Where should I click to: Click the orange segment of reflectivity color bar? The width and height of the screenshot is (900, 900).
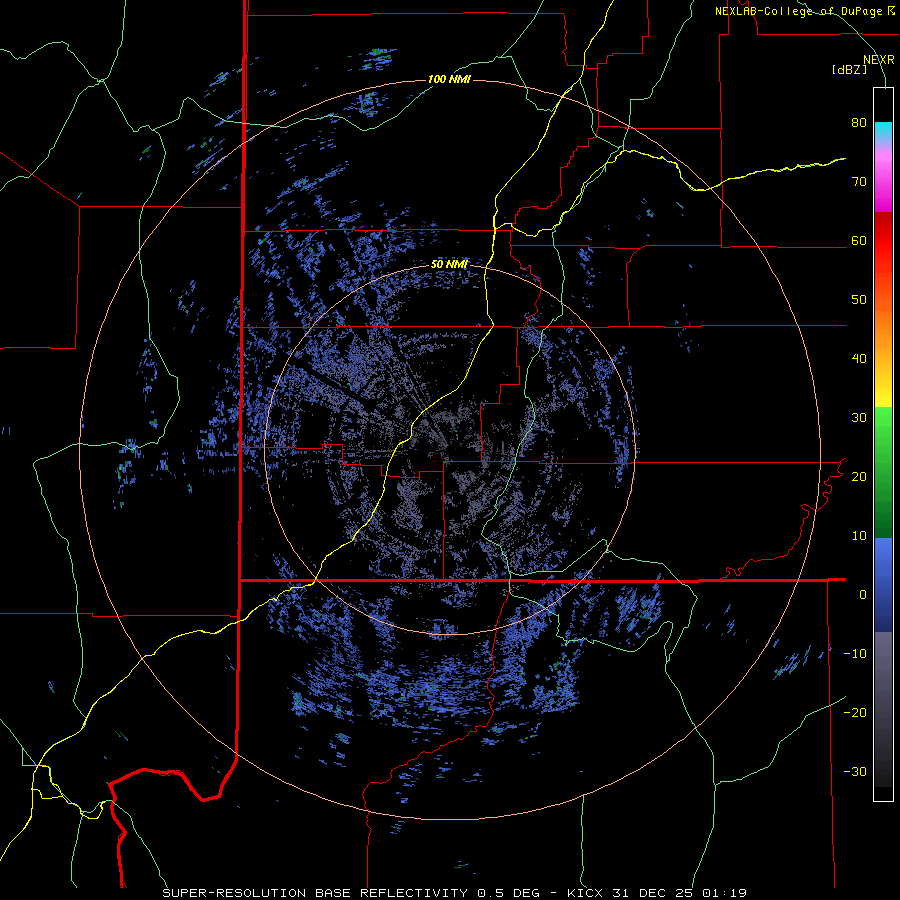coord(883,323)
